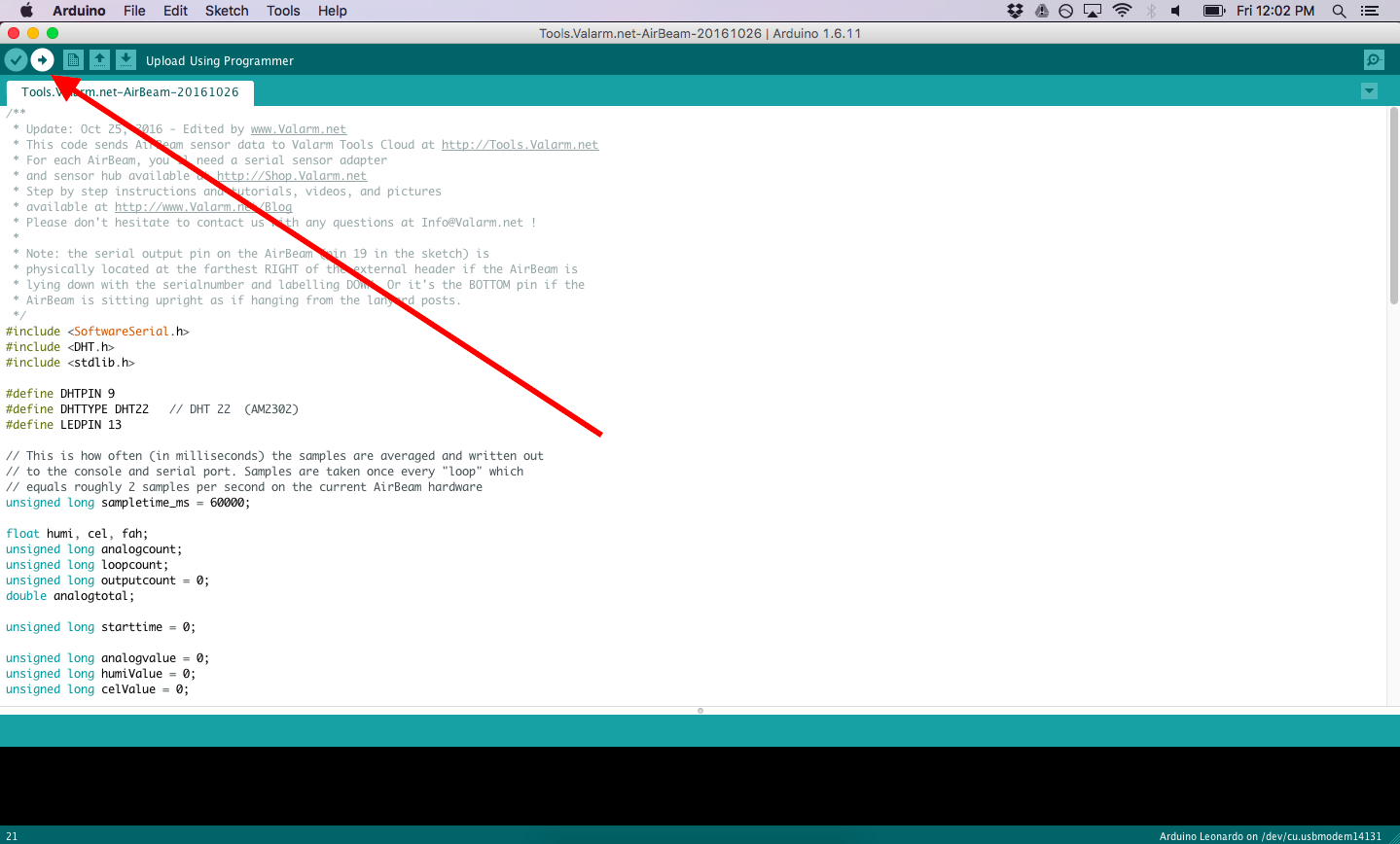1400x844 pixels.
Task: Click the unsigned long analogcount line
Action: click(x=94, y=549)
